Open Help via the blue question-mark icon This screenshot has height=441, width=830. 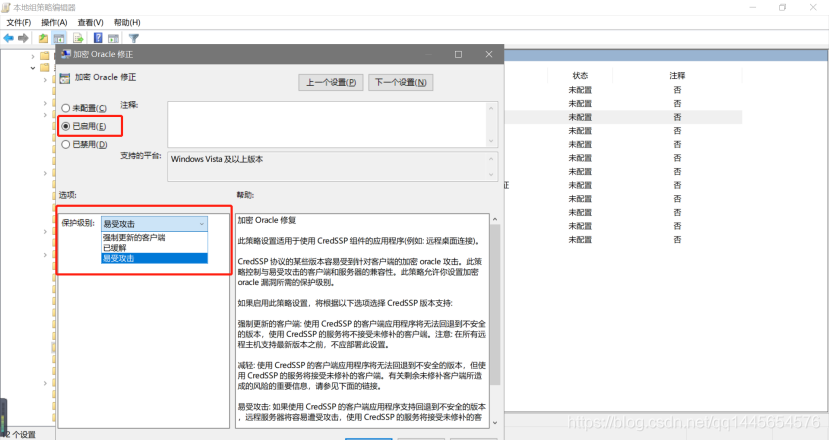(x=98, y=38)
